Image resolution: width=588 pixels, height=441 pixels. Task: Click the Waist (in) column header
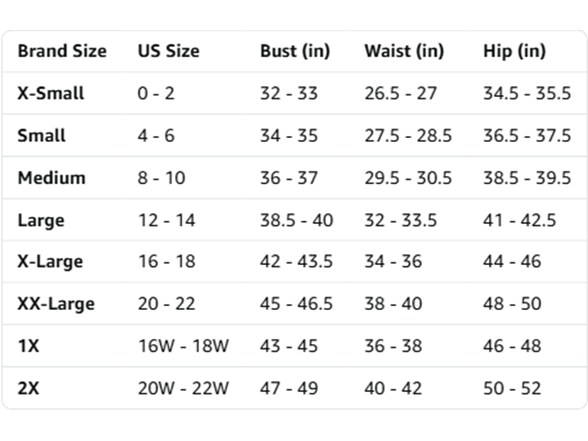click(404, 51)
